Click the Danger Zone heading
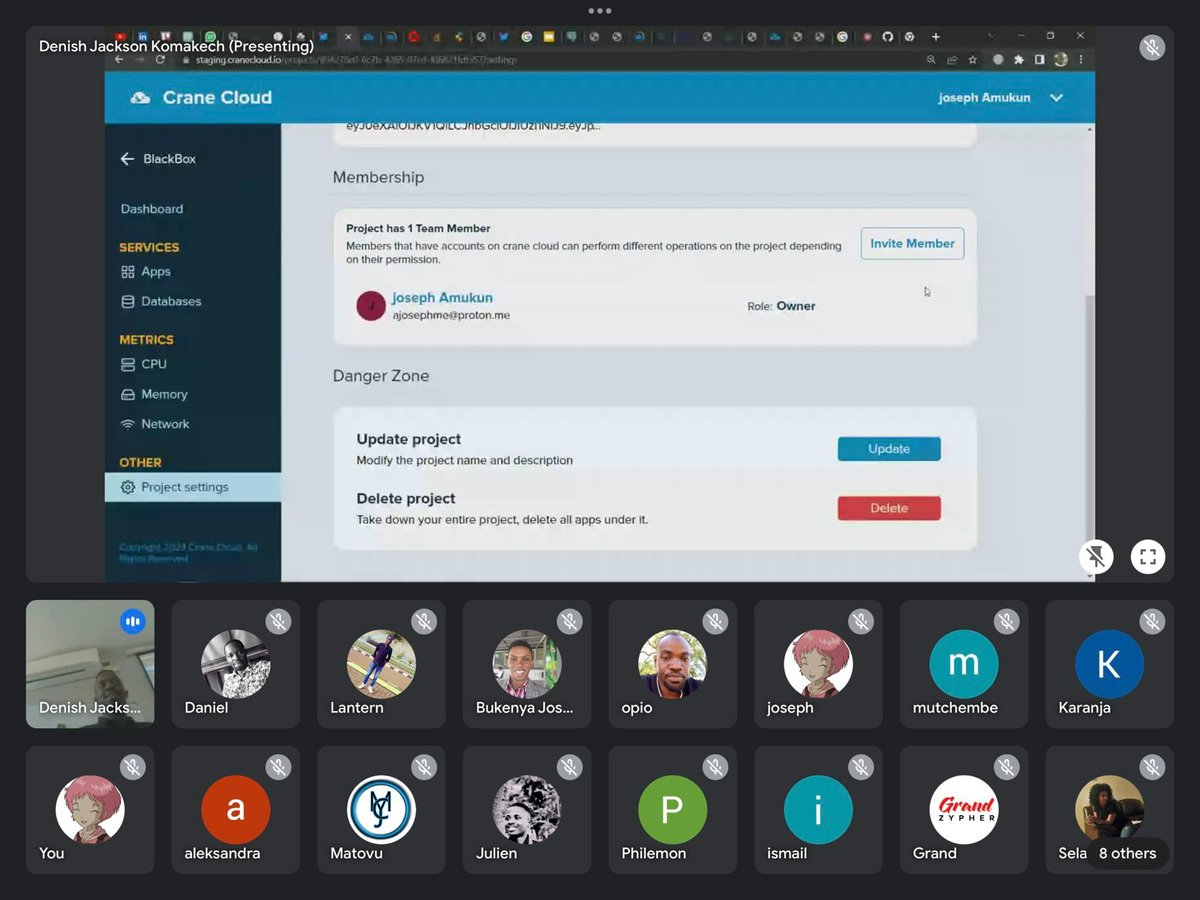 [381, 376]
